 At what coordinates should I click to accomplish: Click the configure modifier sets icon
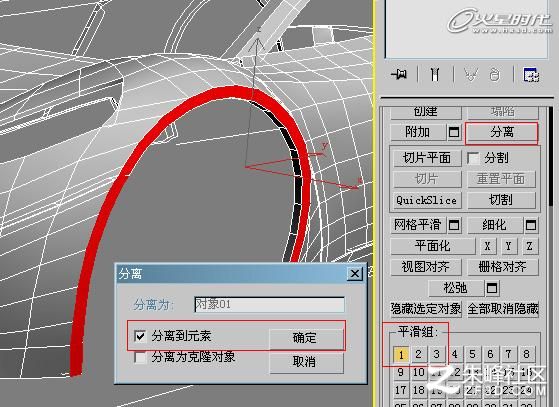(531, 74)
